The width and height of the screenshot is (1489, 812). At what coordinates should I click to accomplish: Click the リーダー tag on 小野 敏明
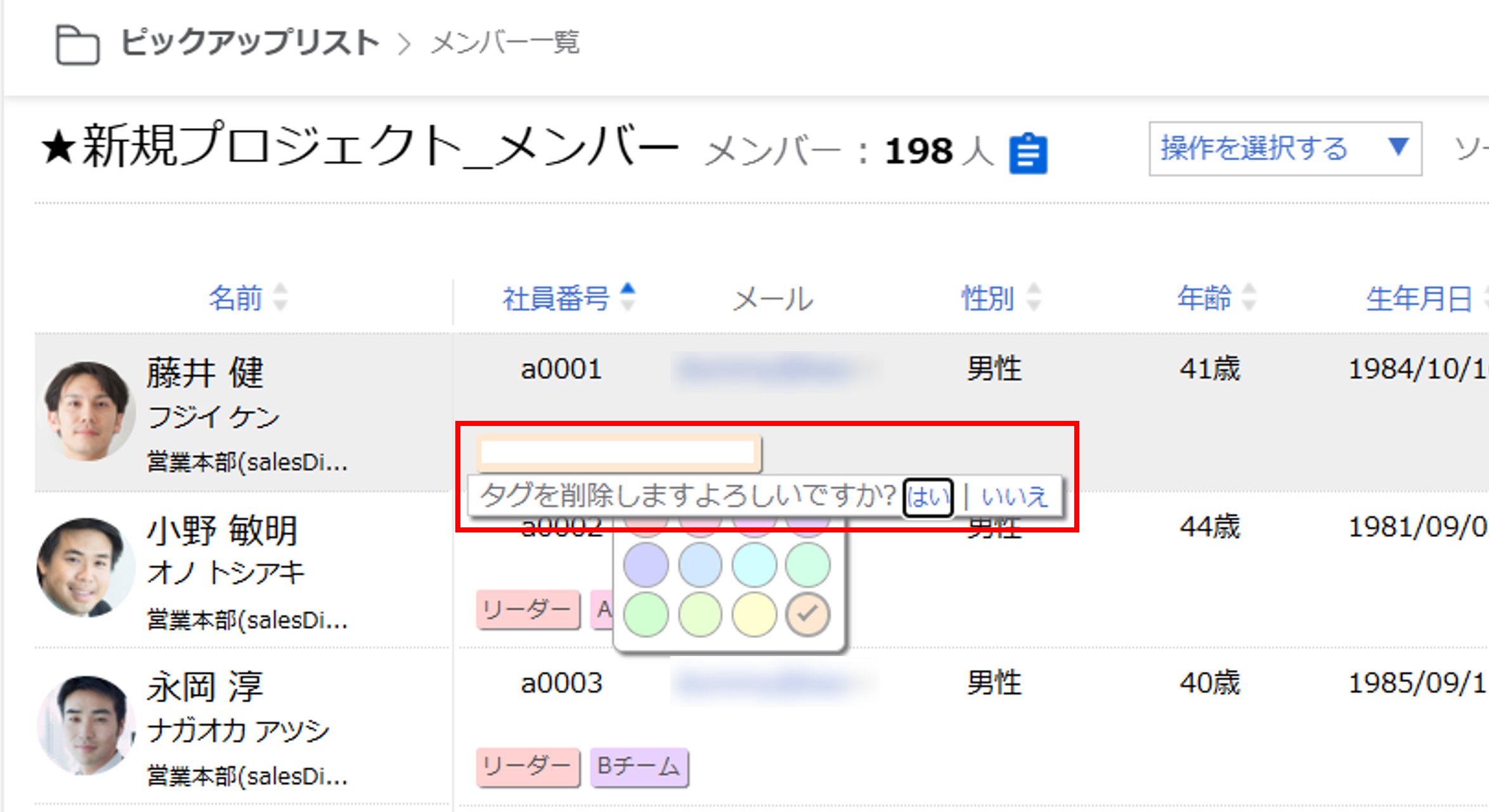(528, 610)
